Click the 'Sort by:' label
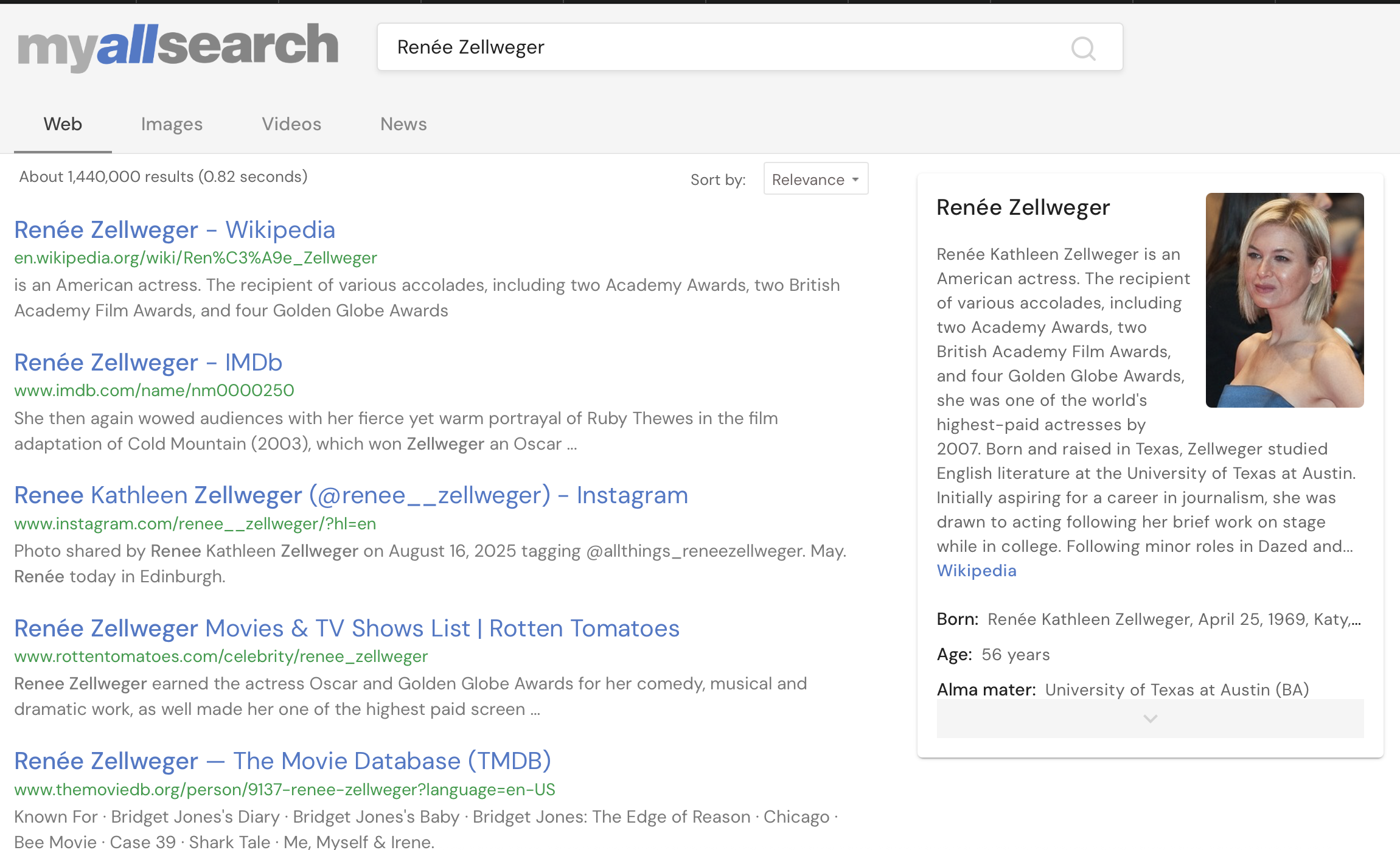Viewport: 1400px width, 850px height. coord(718,179)
